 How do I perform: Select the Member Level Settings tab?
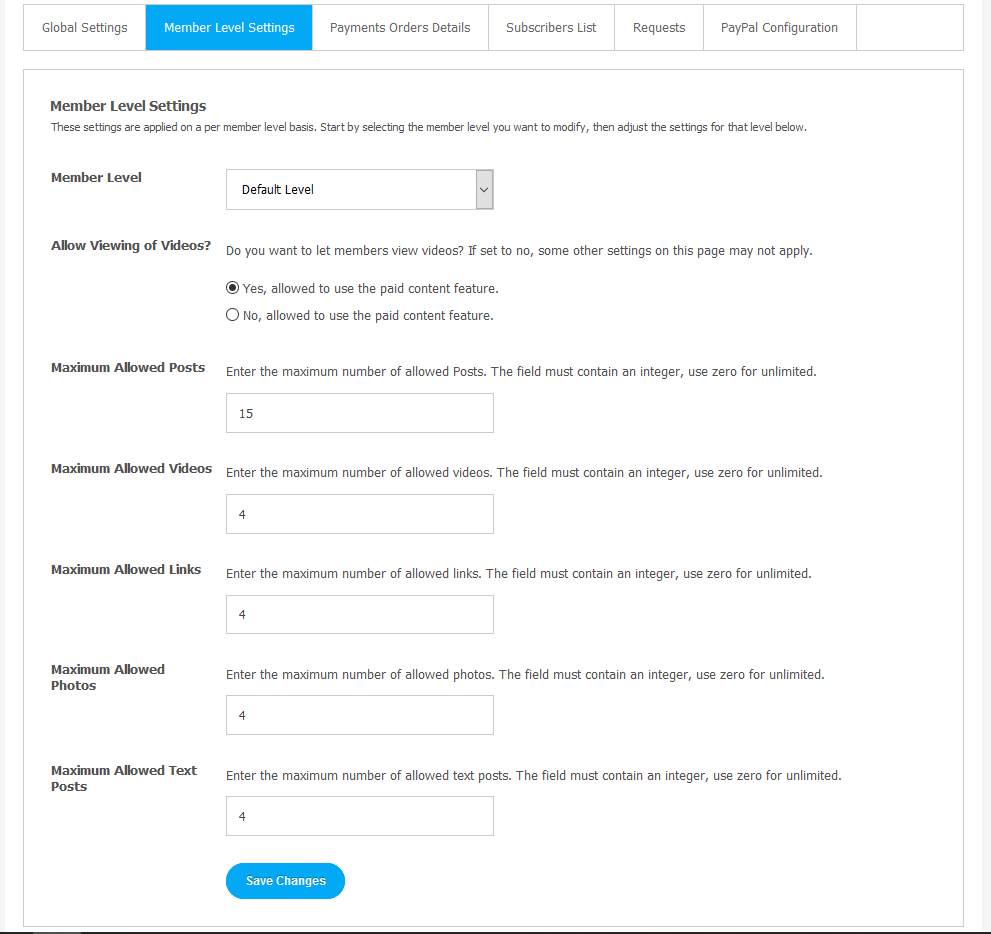tap(229, 28)
